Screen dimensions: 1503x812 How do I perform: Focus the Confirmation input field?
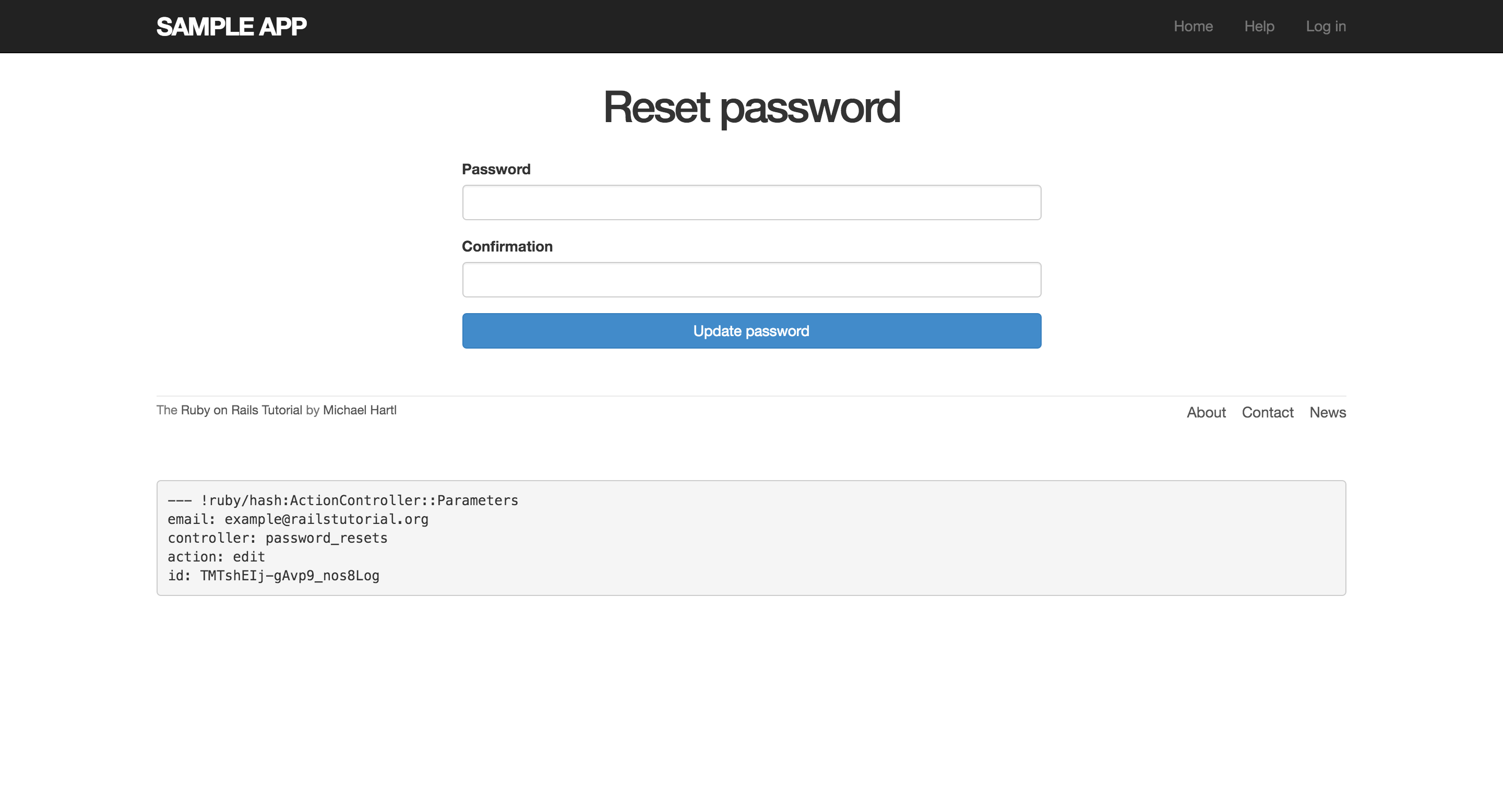[751, 279]
